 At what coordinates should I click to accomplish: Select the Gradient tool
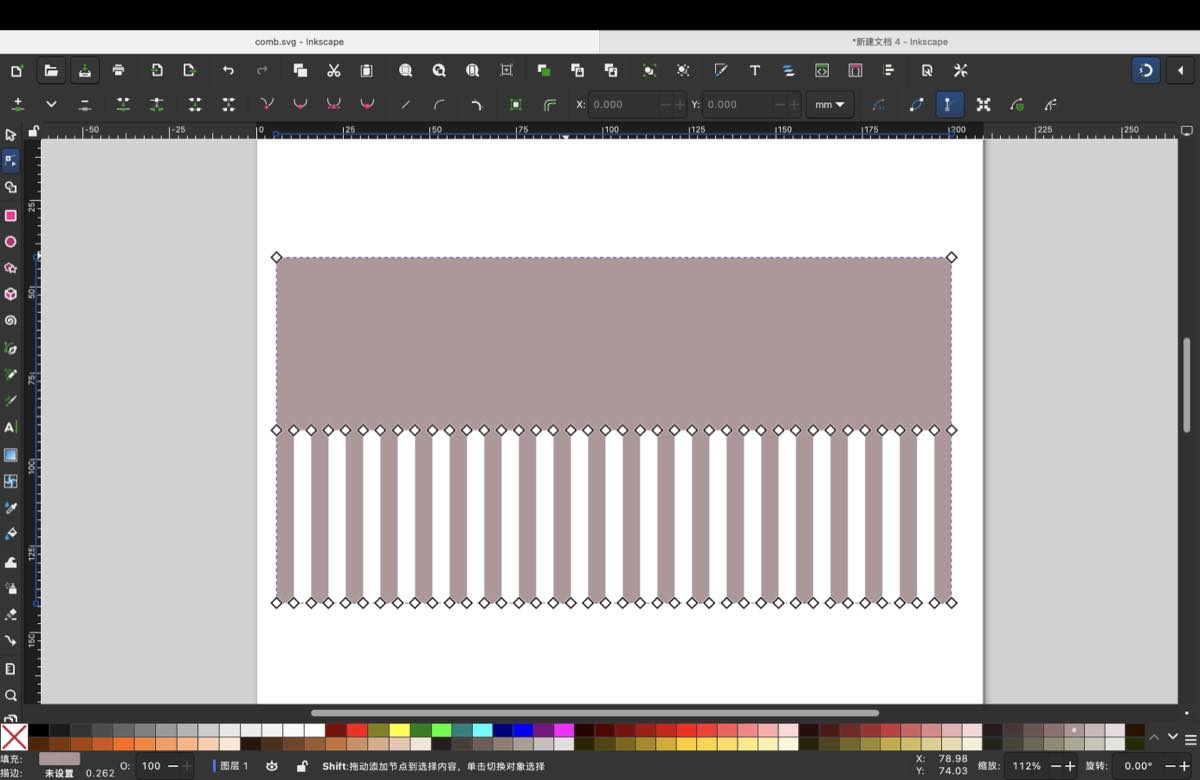click(x=11, y=454)
